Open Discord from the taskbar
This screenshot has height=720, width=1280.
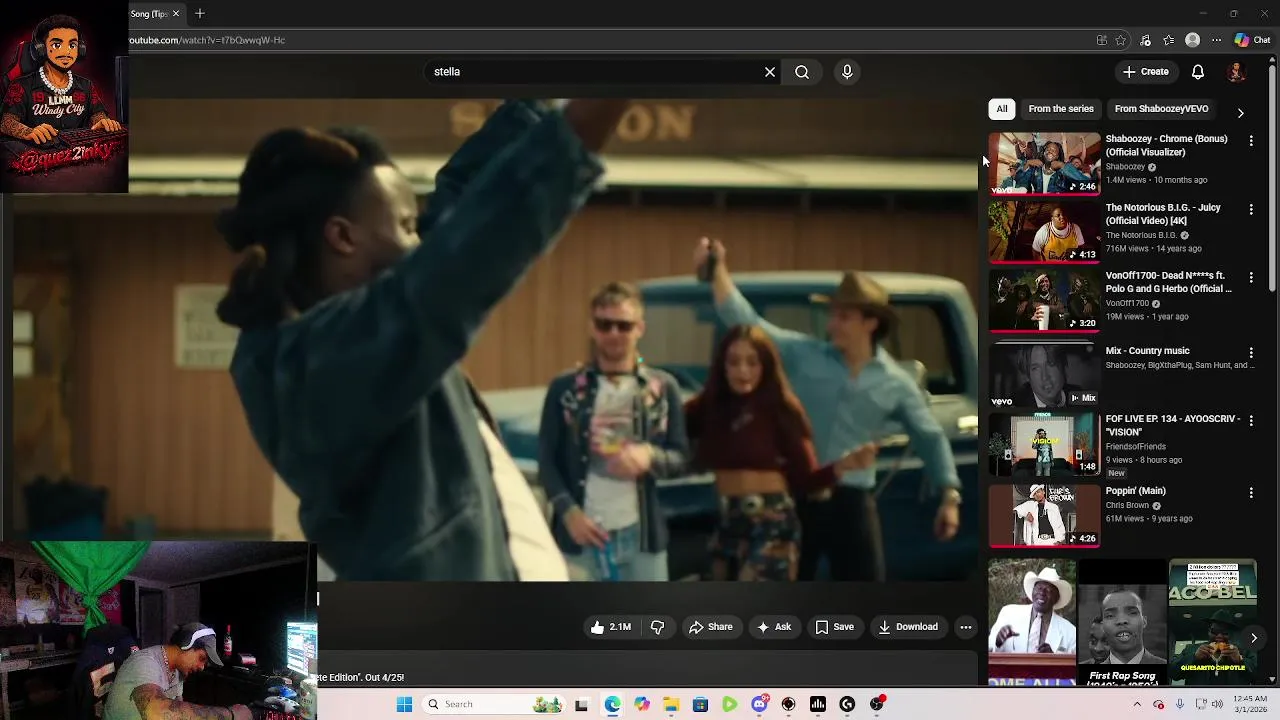click(759, 704)
